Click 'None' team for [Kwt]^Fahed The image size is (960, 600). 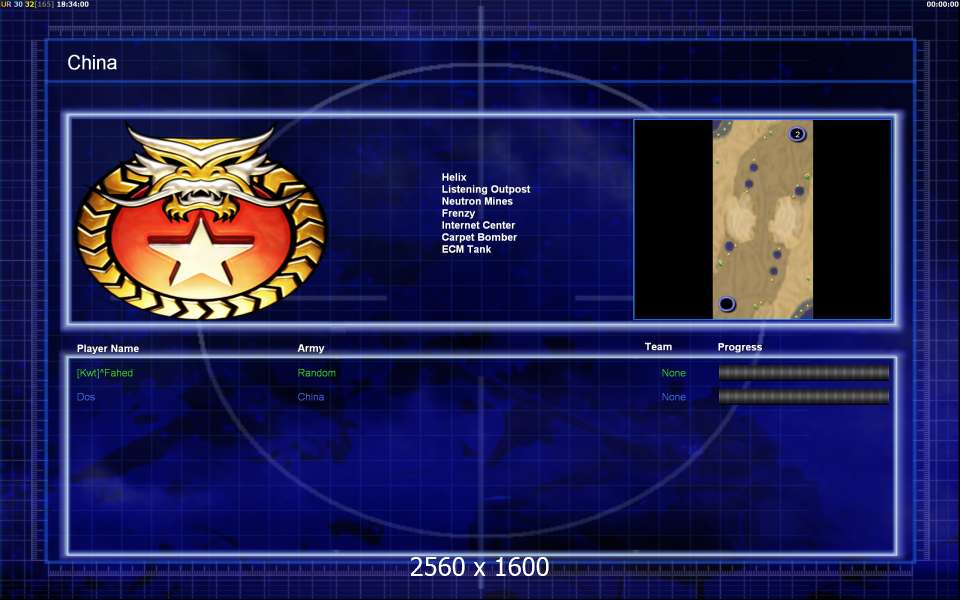(x=673, y=373)
